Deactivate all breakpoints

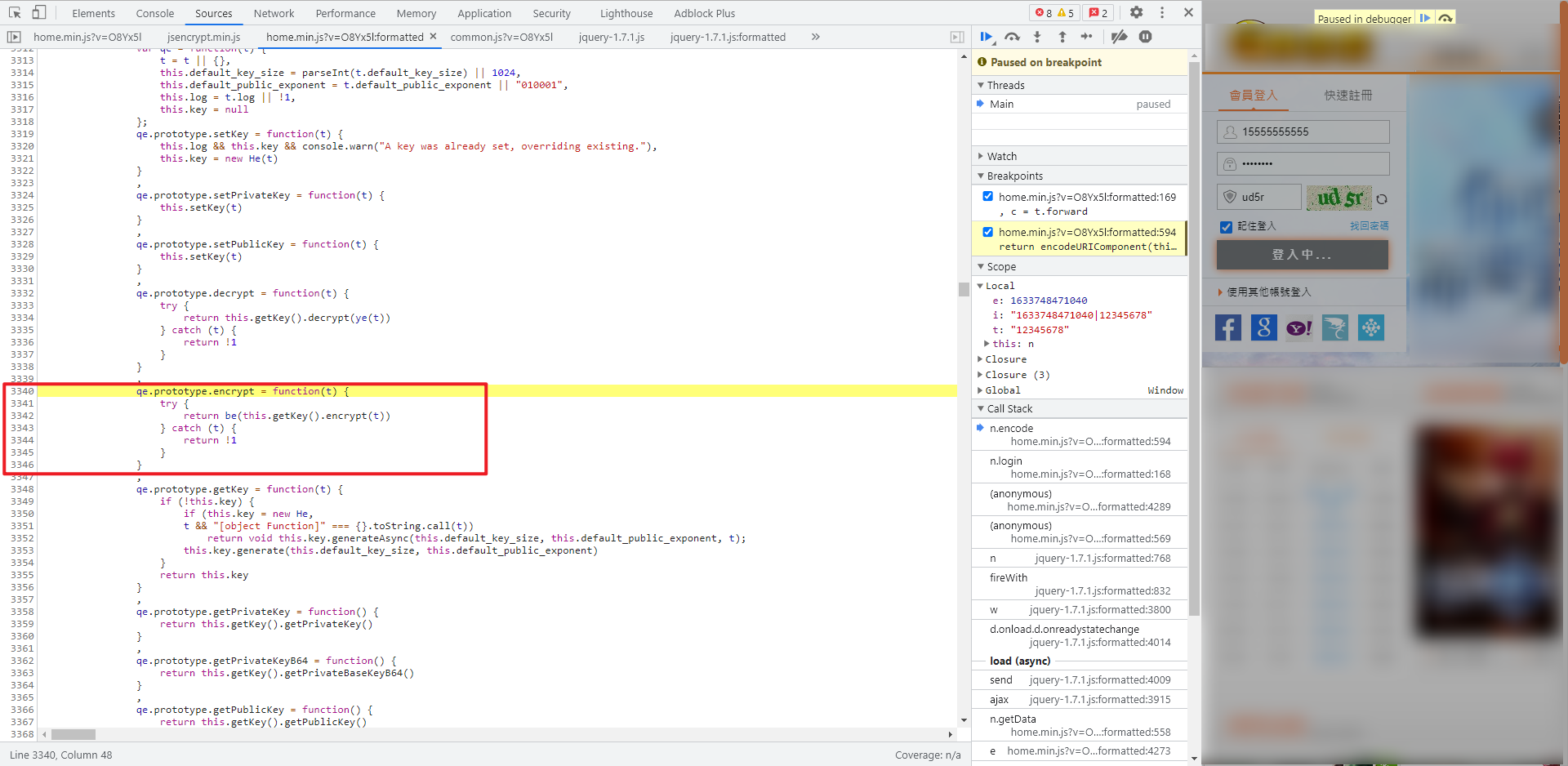(x=1119, y=37)
